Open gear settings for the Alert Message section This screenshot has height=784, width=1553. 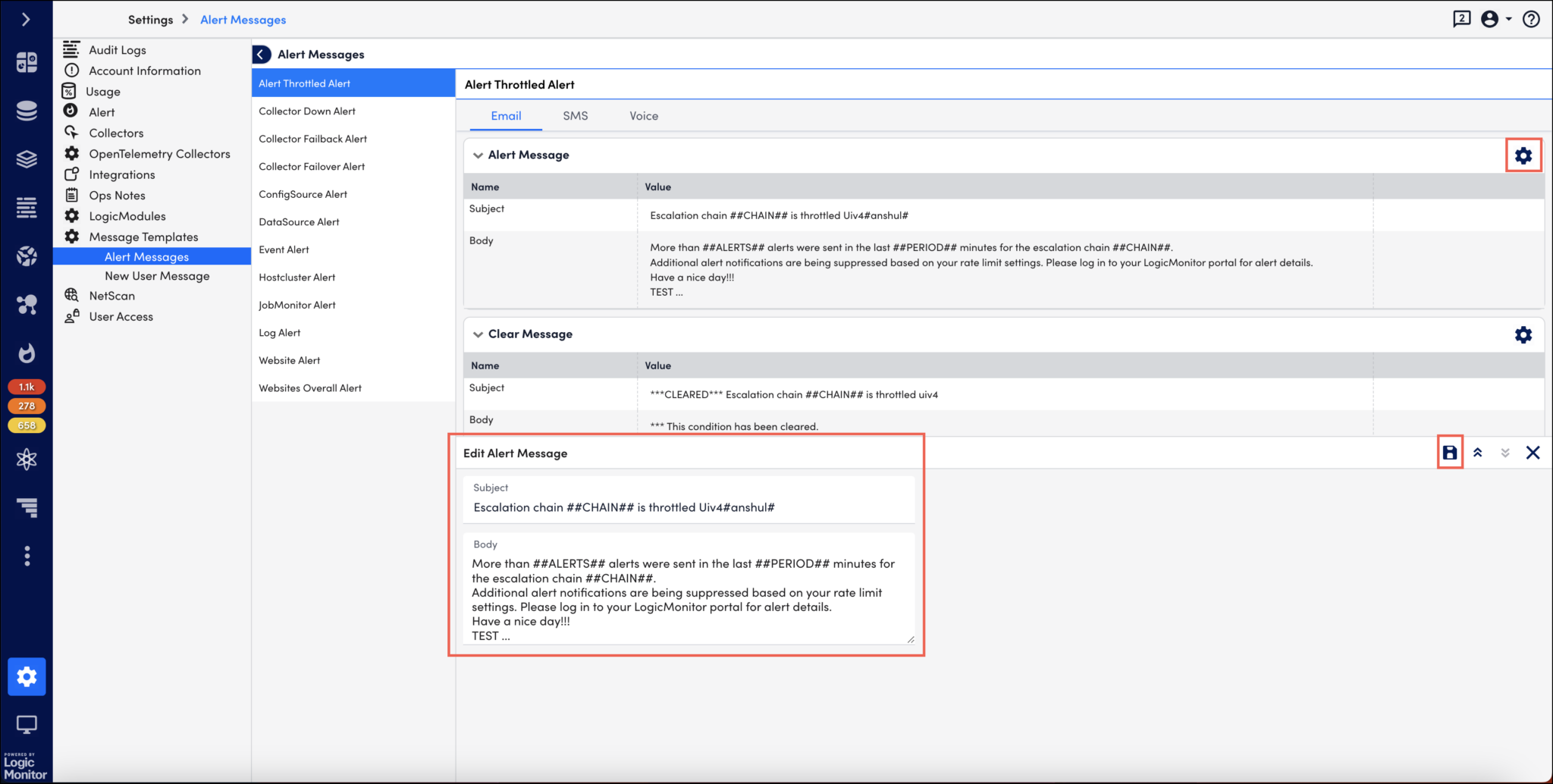tap(1523, 155)
